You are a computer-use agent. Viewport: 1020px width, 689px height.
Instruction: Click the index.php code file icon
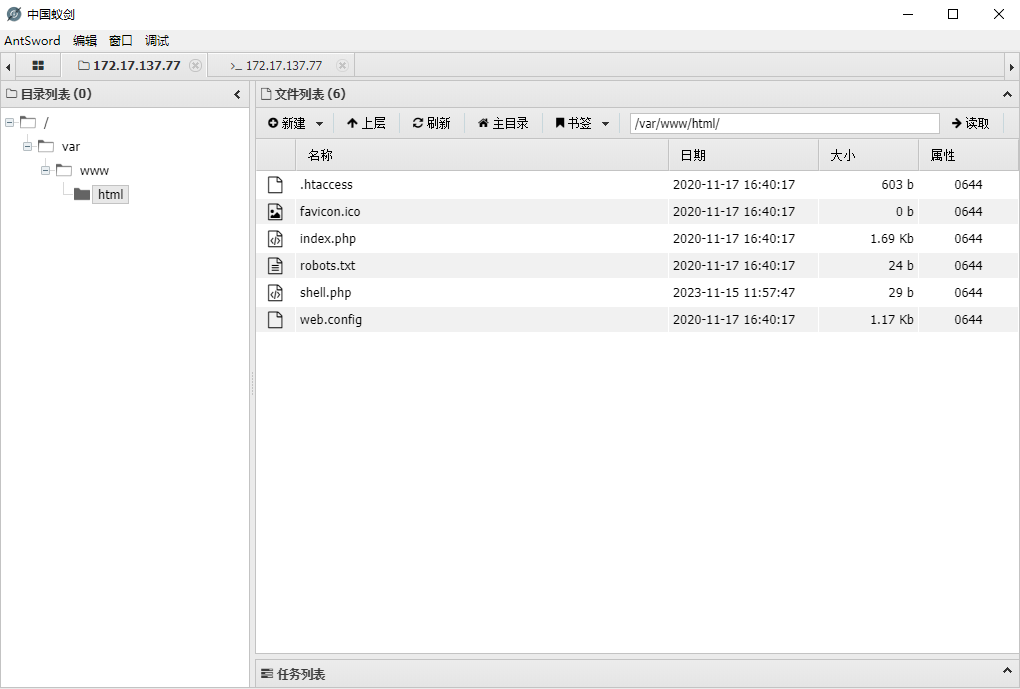(x=276, y=239)
